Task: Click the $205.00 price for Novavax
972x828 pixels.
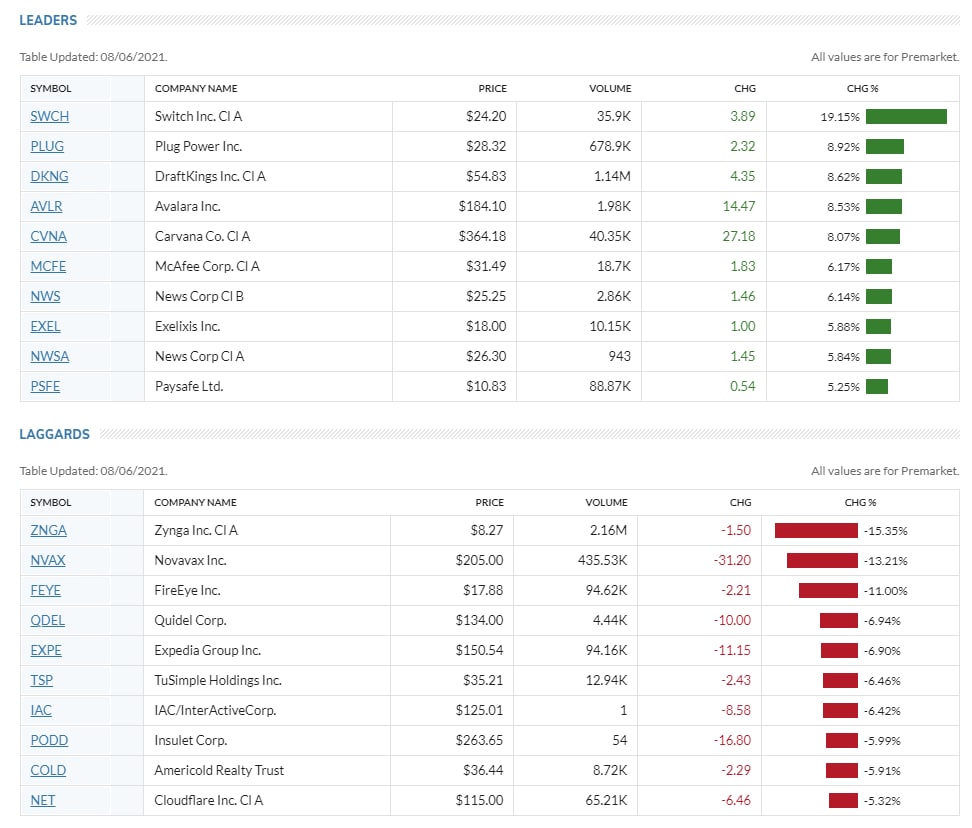Action: click(x=479, y=560)
